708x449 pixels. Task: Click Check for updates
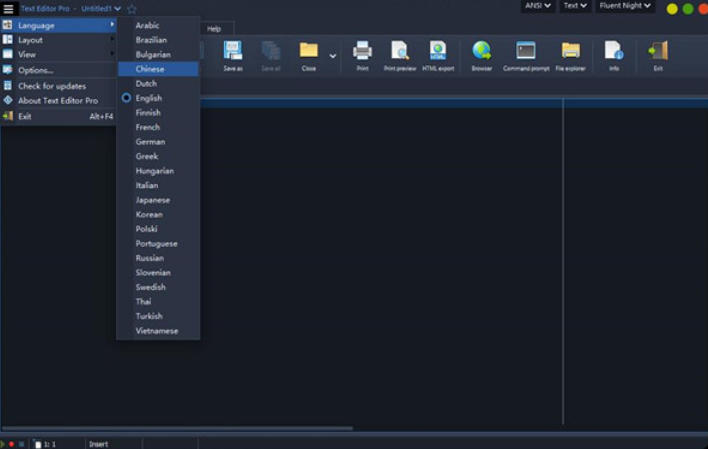(52, 86)
